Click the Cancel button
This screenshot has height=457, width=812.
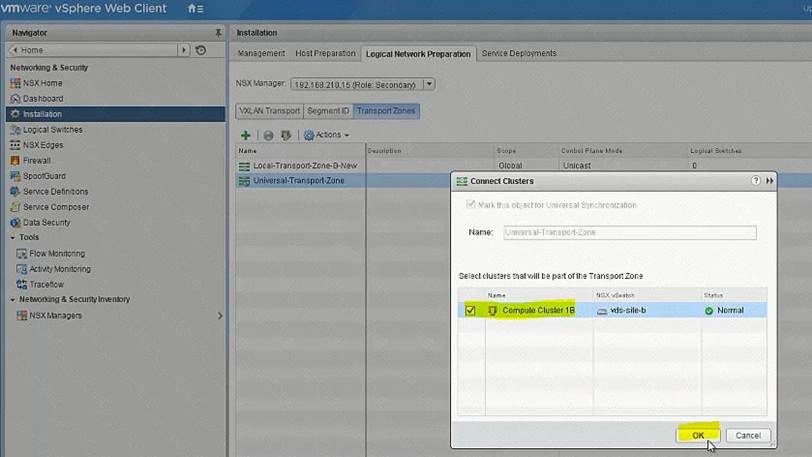click(x=748, y=435)
